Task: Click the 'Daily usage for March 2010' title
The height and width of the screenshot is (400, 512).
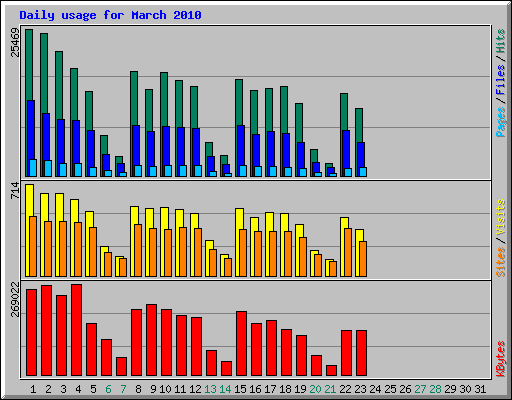Action: pos(110,15)
